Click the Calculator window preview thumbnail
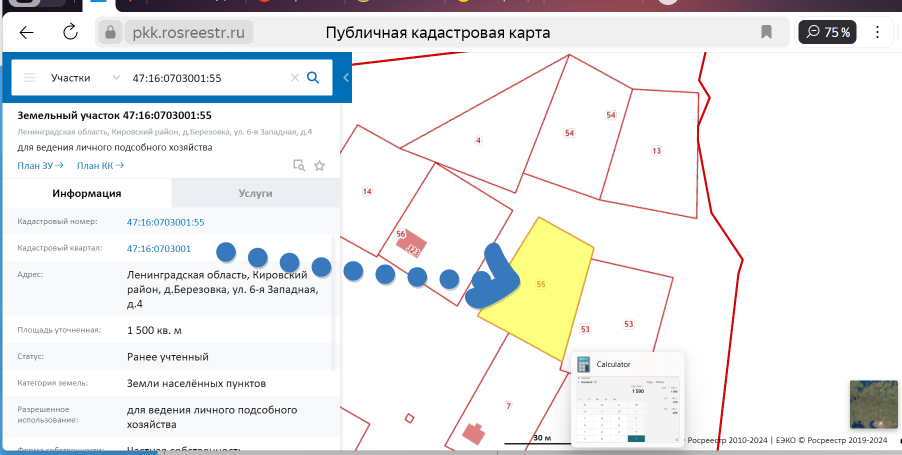 tap(627, 407)
